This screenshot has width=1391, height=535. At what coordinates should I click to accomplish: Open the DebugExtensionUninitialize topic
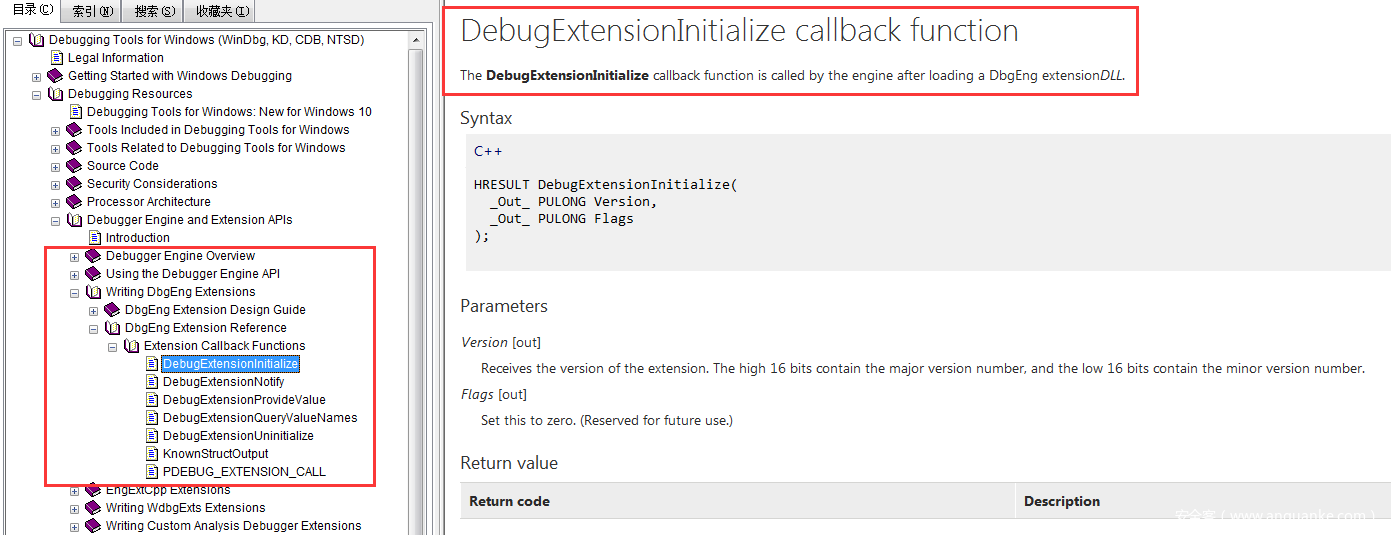pyautogui.click(x=238, y=436)
